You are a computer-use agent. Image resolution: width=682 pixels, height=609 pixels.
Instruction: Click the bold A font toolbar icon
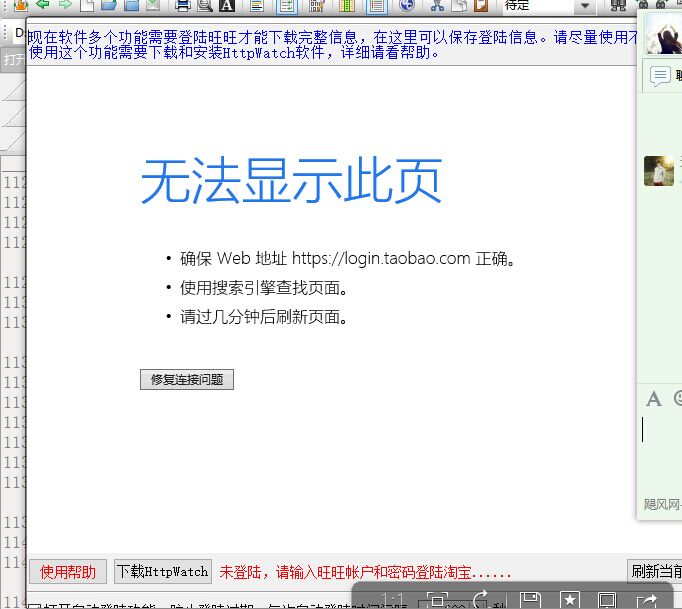click(x=227, y=6)
